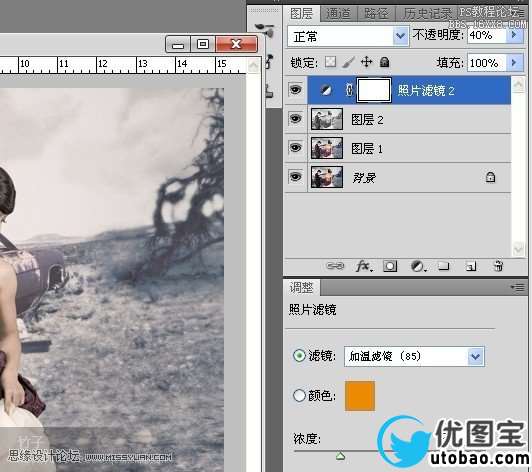Select the 滤镜 radio button
This screenshot has height=472, width=532.
[x=299, y=355]
